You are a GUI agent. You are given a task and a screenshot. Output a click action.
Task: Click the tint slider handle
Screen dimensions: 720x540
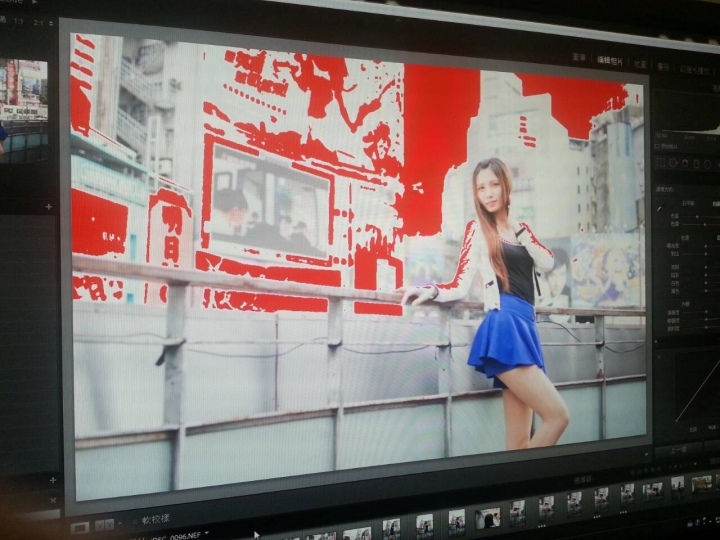[705, 225]
